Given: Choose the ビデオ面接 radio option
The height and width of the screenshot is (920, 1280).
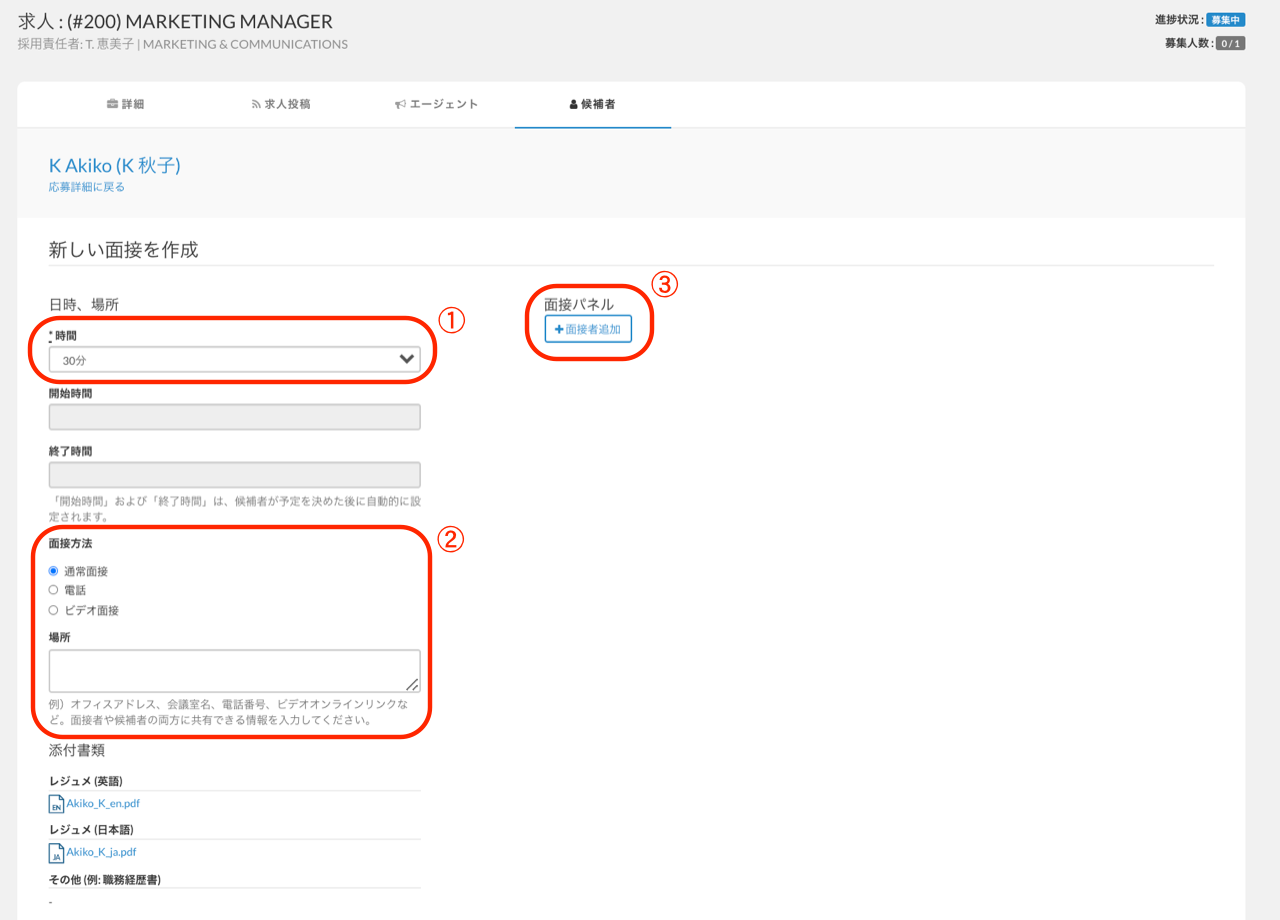Looking at the screenshot, I should coord(54,610).
